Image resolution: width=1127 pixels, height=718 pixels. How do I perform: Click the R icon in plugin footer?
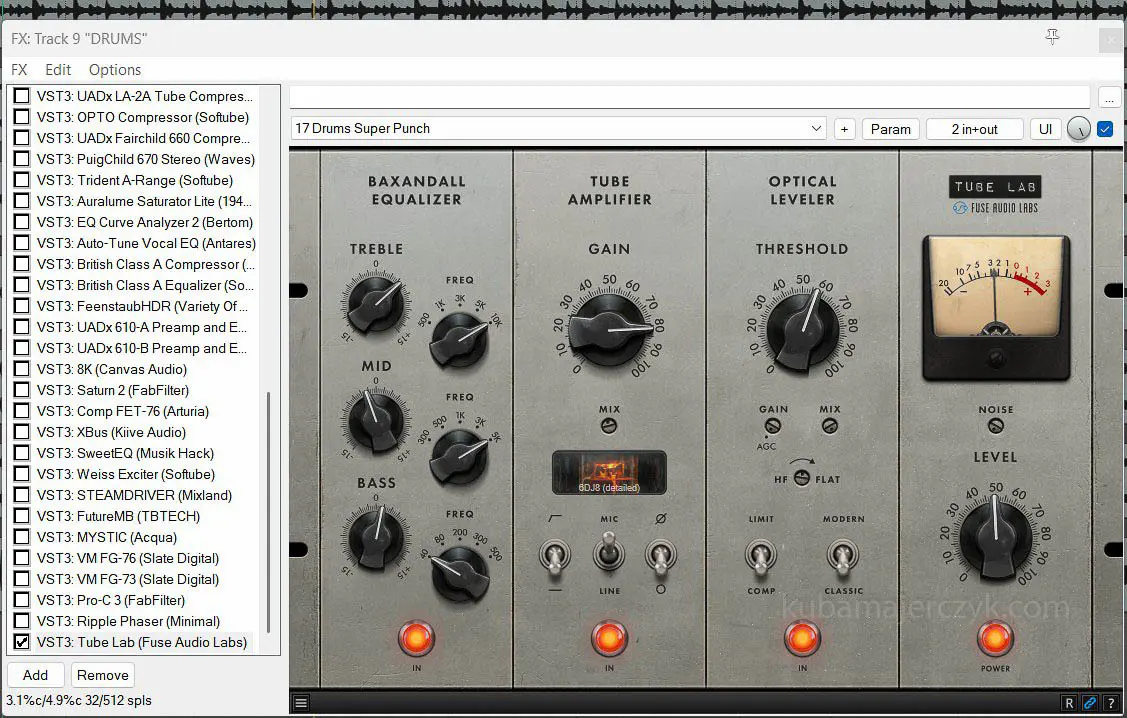coord(1069,703)
